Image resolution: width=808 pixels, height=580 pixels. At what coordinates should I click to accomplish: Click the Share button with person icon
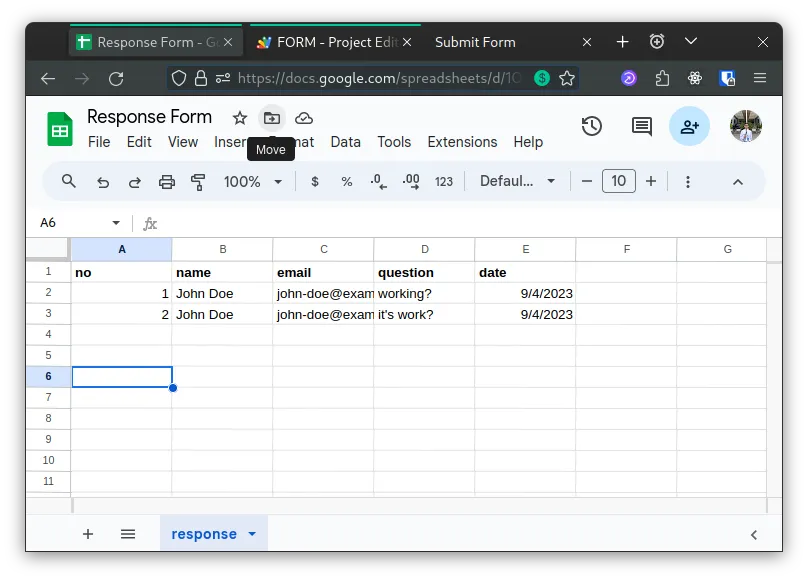tap(689, 126)
